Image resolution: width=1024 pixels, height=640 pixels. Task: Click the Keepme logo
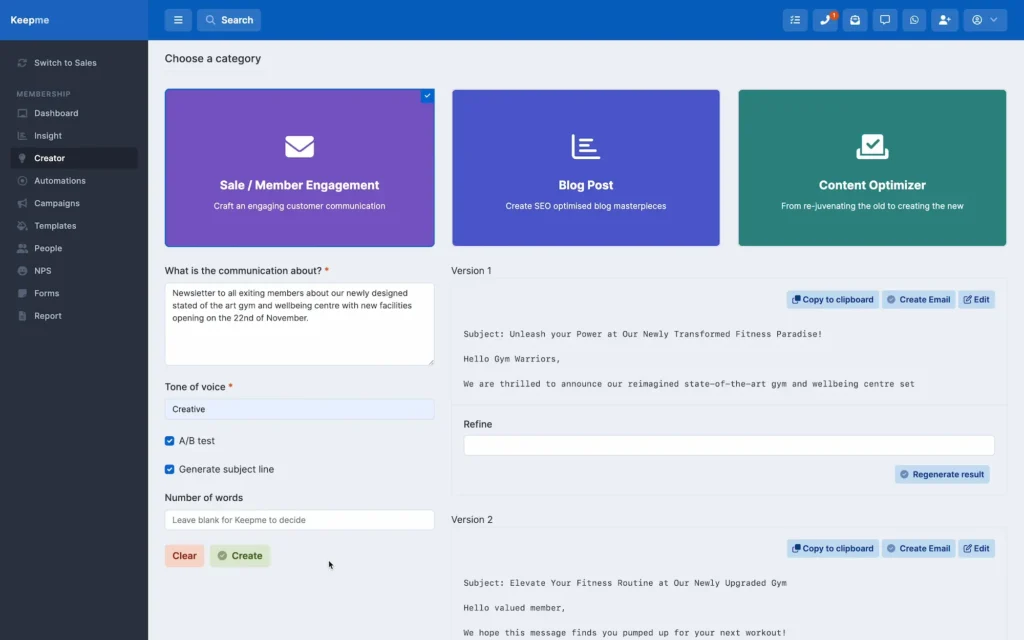click(30, 20)
